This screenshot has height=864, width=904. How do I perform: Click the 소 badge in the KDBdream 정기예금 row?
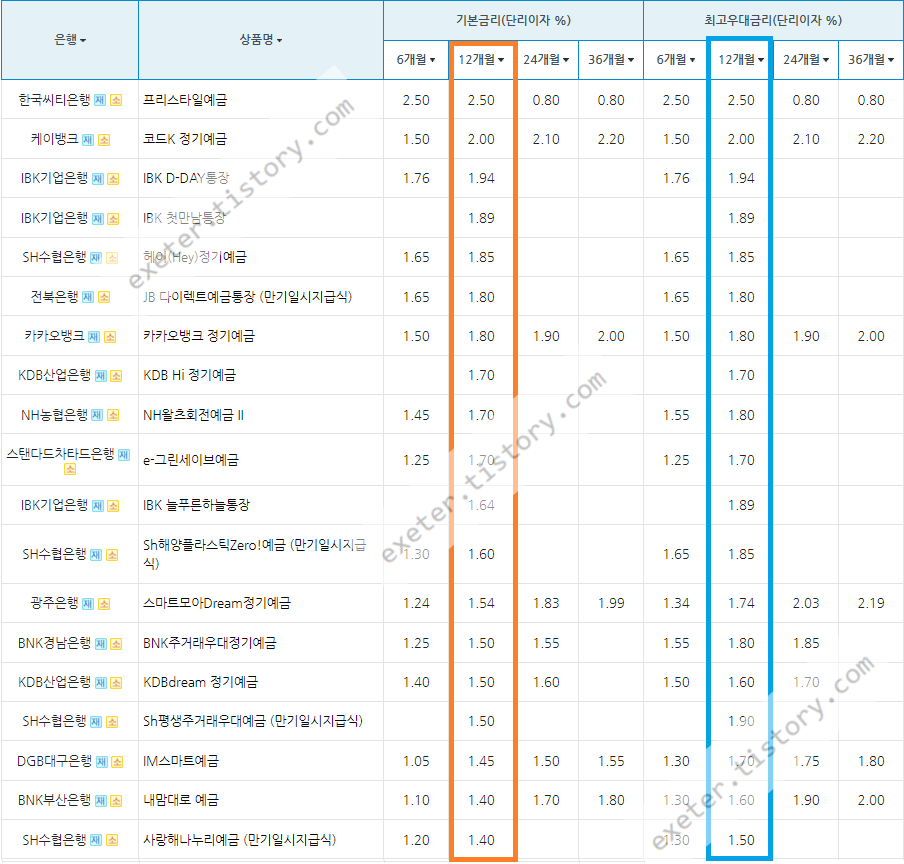[x=116, y=682]
